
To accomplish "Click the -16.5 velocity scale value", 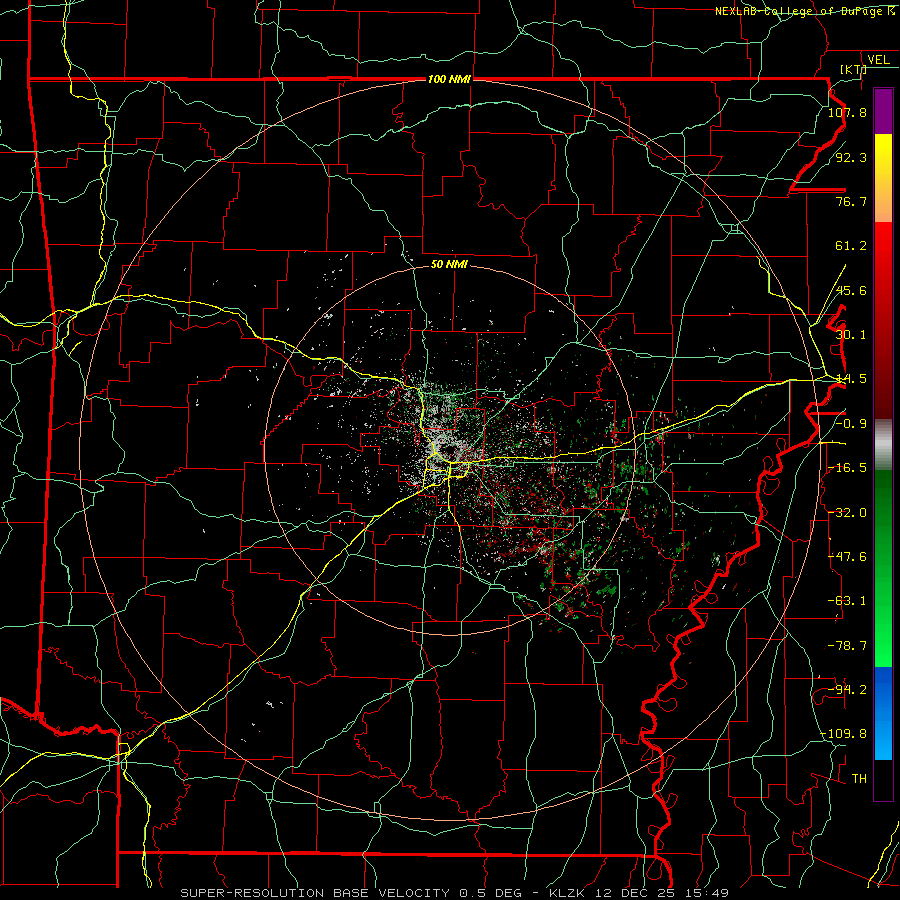I will (x=847, y=468).
